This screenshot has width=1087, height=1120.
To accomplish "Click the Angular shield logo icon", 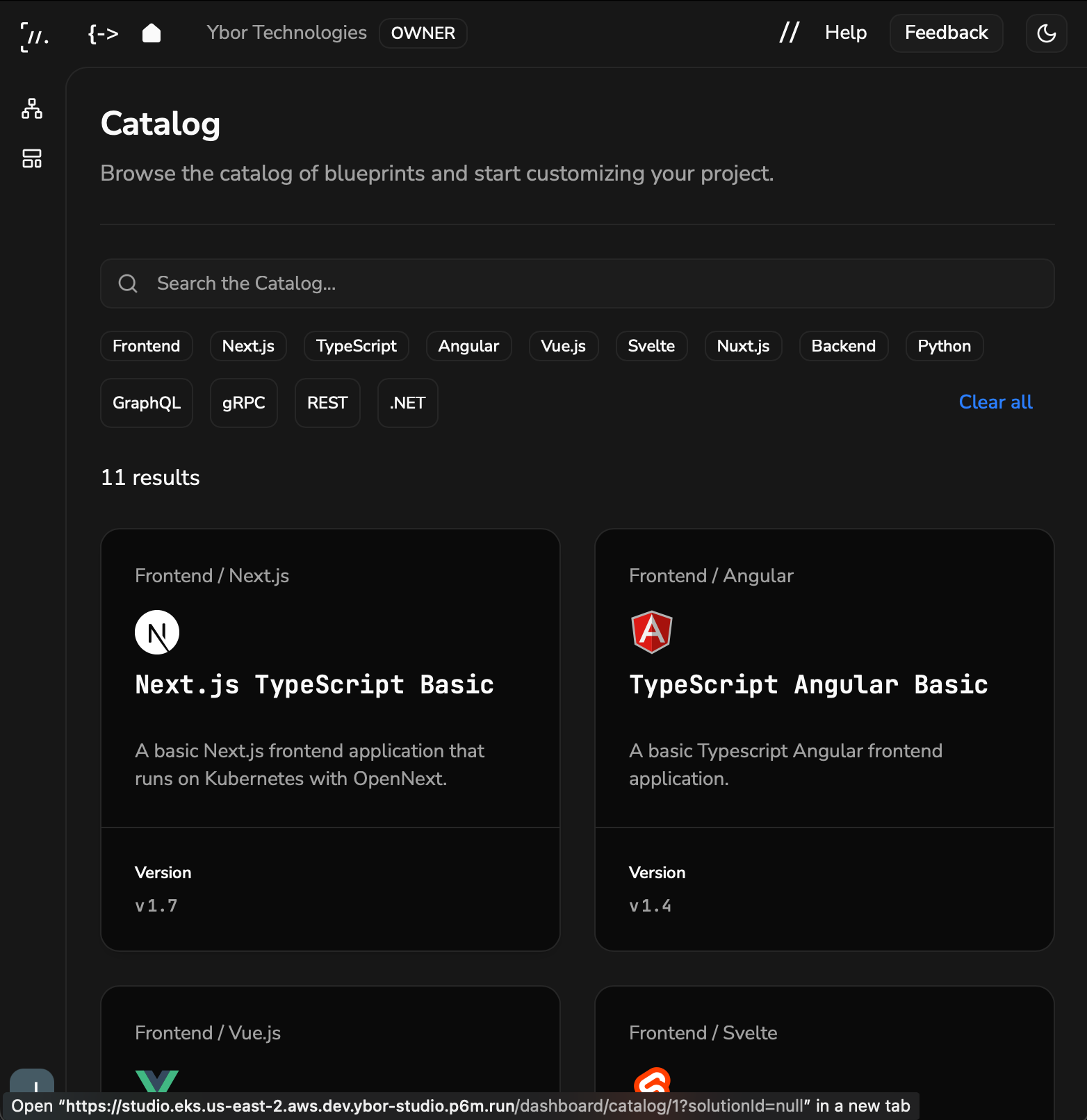I will [651, 632].
